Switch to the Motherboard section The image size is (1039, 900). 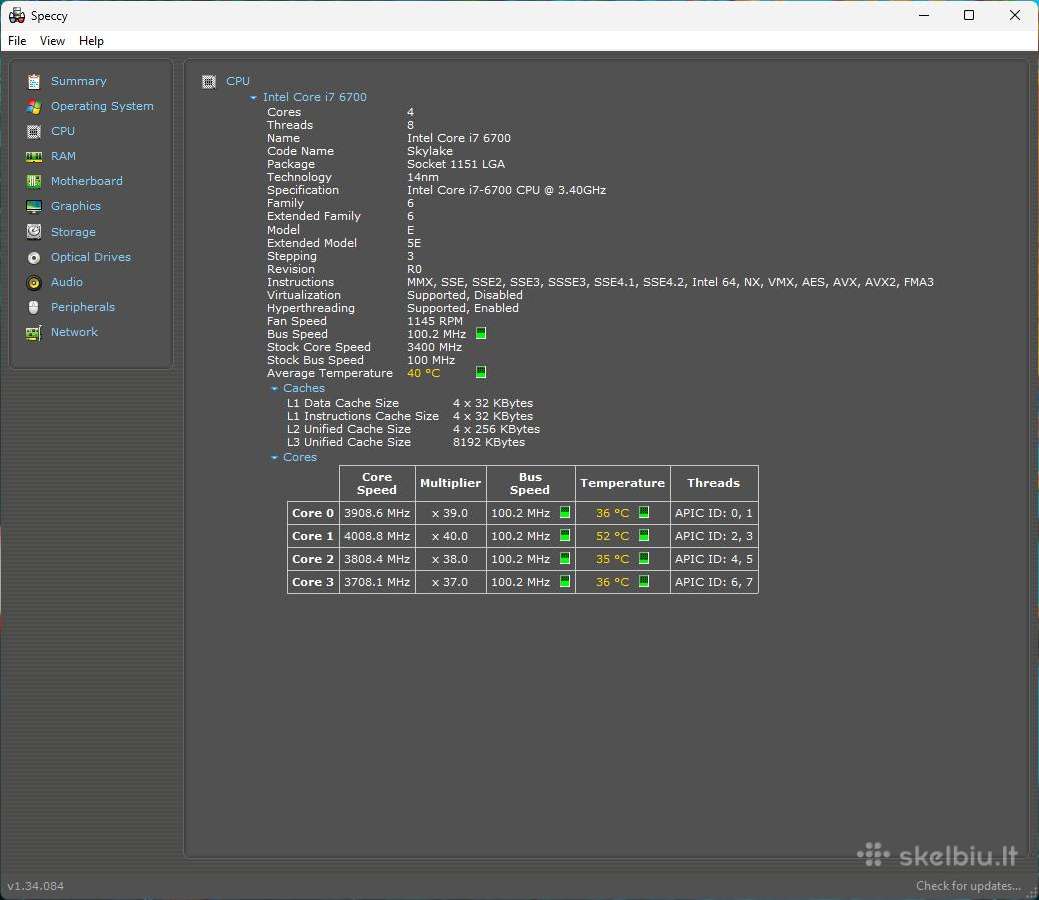(x=87, y=181)
